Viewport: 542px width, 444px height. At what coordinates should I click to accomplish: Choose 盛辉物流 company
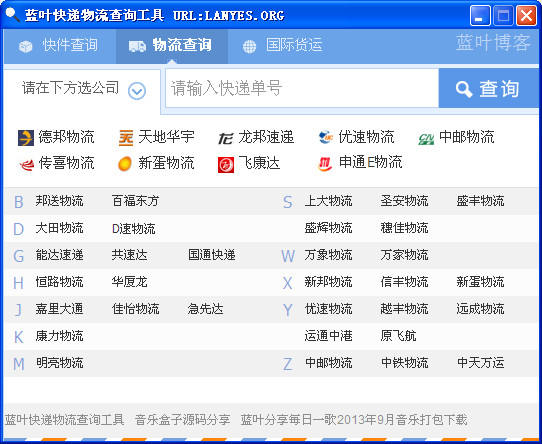pyautogui.click(x=328, y=228)
